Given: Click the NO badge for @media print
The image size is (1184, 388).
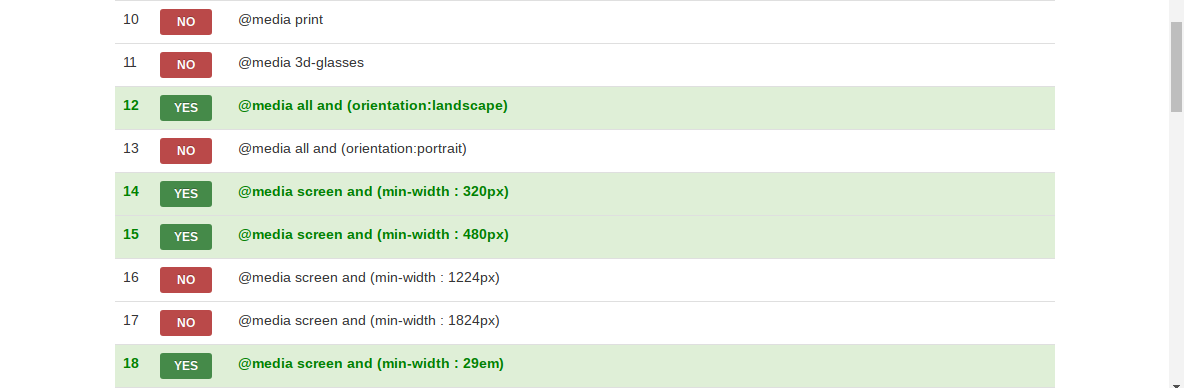Looking at the screenshot, I should [x=186, y=22].
